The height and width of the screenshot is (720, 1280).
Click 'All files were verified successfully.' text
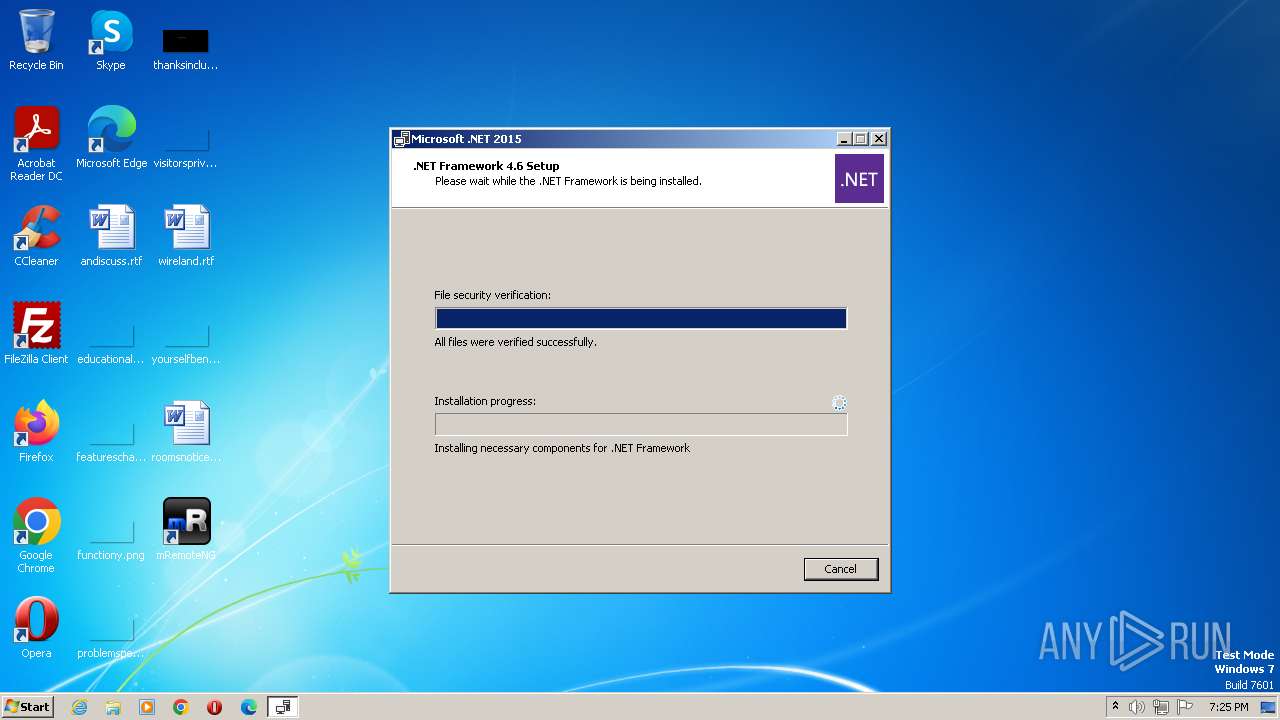(515, 342)
